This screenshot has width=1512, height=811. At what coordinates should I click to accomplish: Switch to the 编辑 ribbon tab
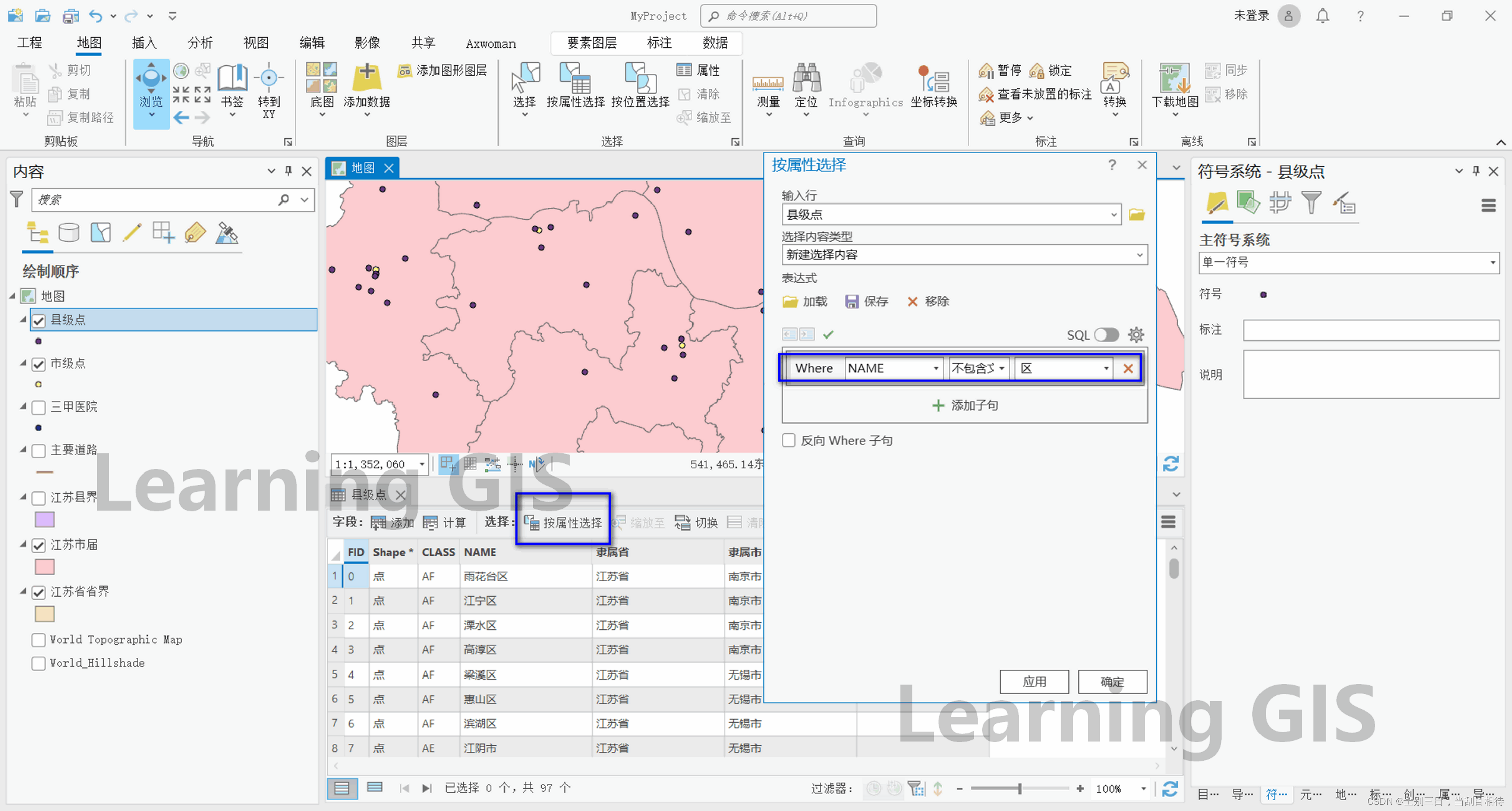(311, 43)
